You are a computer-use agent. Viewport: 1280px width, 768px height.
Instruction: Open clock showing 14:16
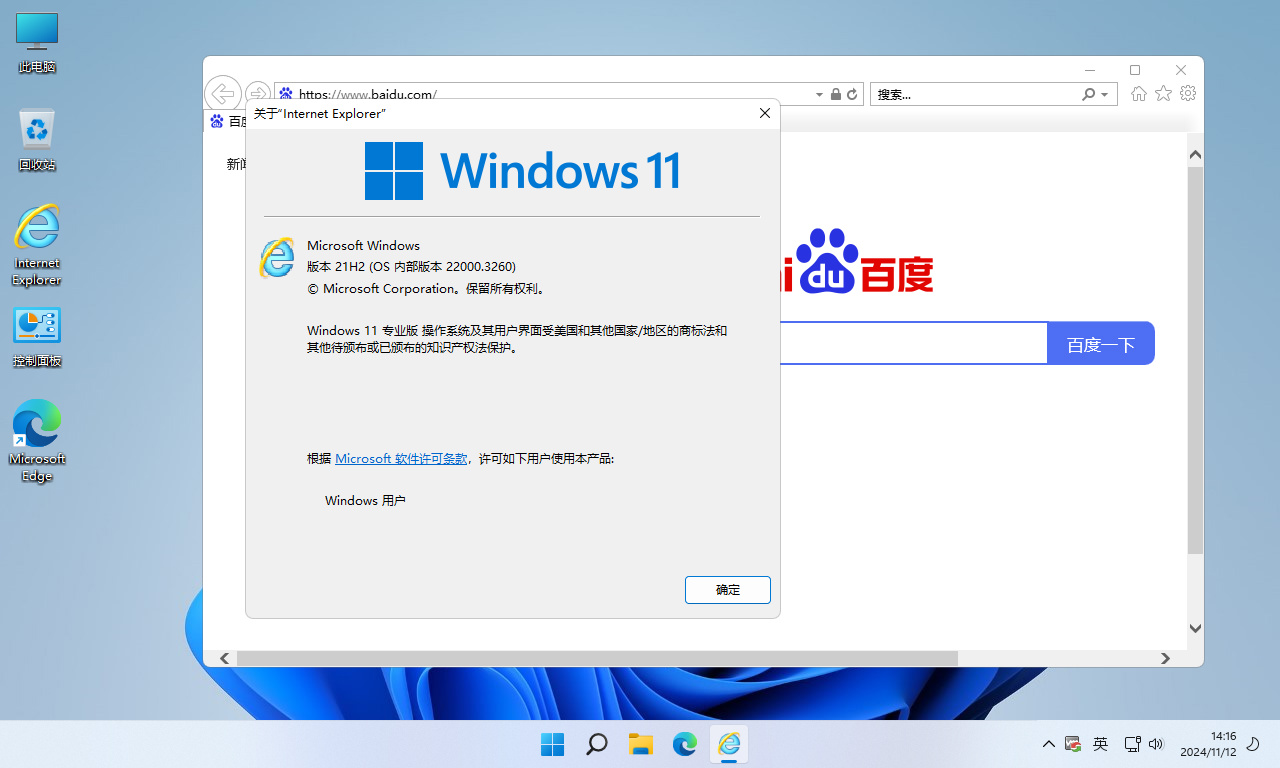coord(1208,744)
